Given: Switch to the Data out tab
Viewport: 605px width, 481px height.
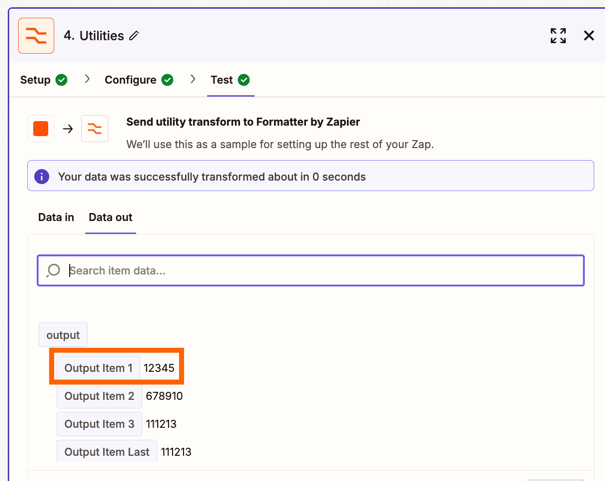Looking at the screenshot, I should coord(110,217).
